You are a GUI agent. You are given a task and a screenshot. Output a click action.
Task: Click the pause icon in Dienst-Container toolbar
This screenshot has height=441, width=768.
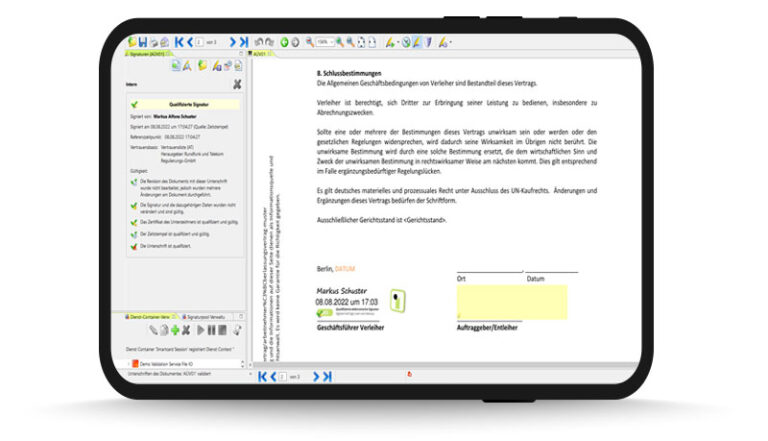coord(212,329)
